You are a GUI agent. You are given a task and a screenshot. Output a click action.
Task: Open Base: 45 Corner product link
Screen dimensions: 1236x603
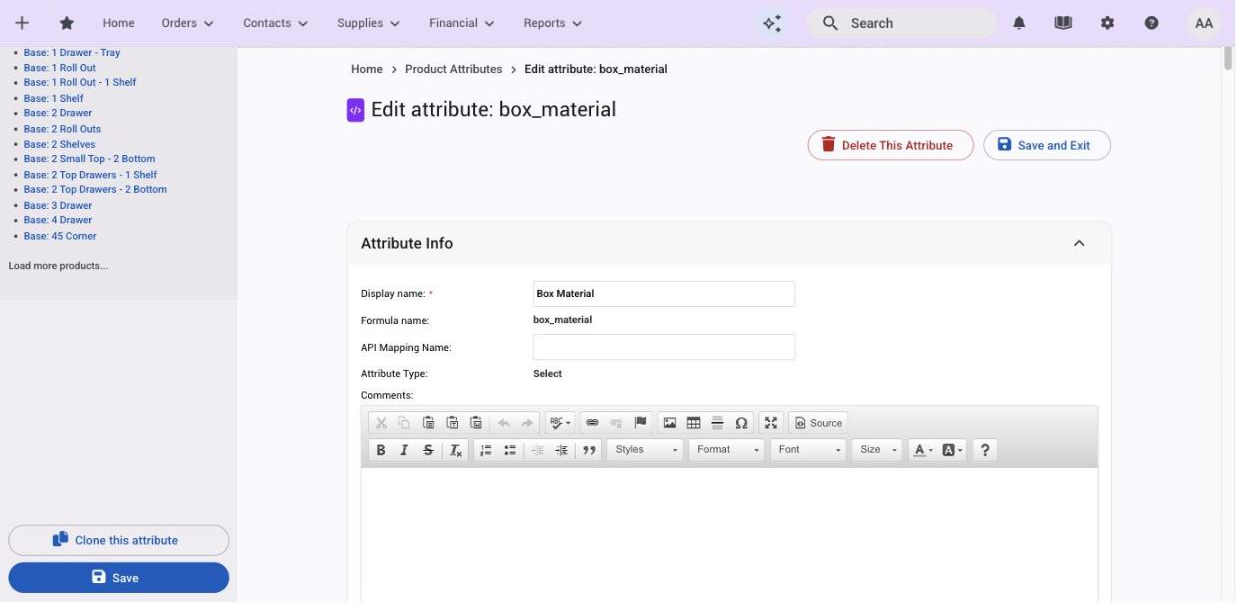[x=60, y=236]
